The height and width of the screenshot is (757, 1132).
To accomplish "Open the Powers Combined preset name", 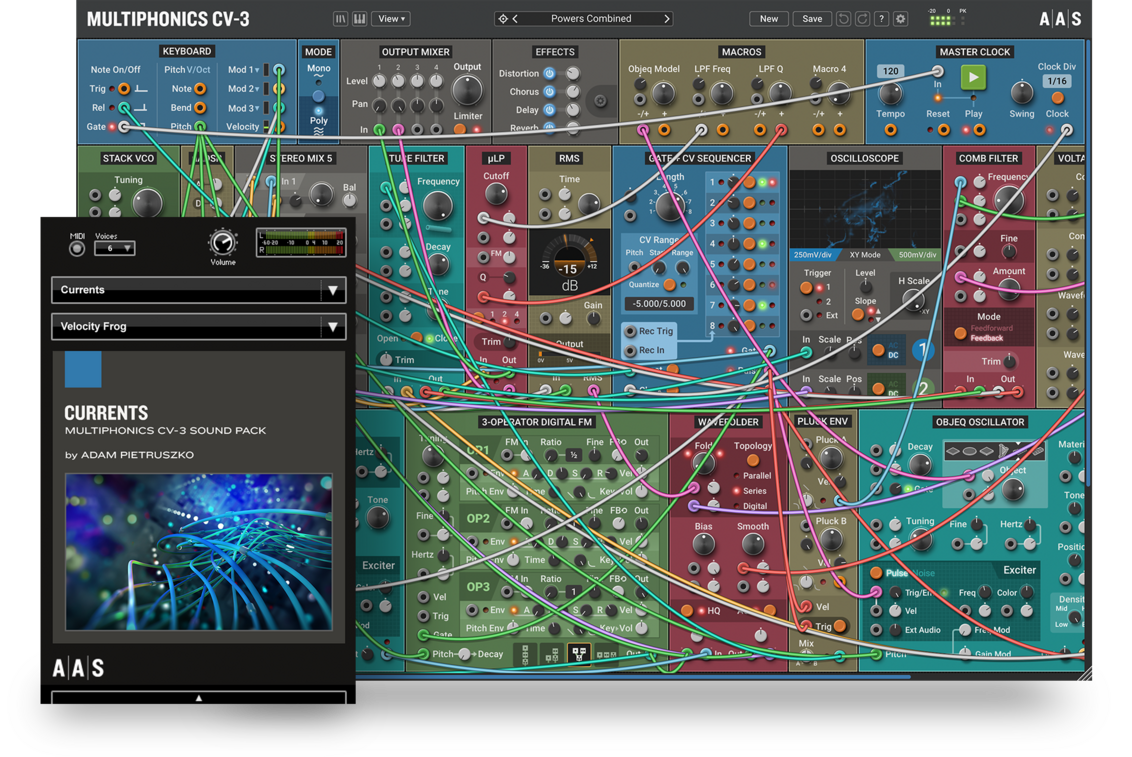I will [591, 19].
